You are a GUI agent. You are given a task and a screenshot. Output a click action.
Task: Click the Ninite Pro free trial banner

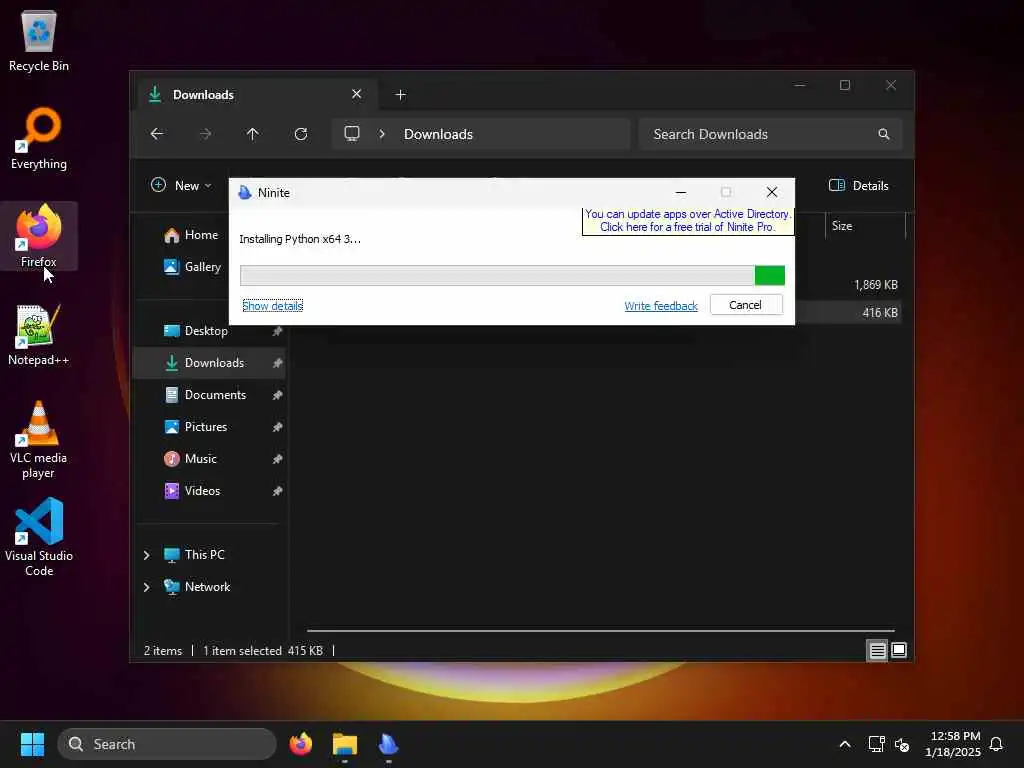[688, 221]
